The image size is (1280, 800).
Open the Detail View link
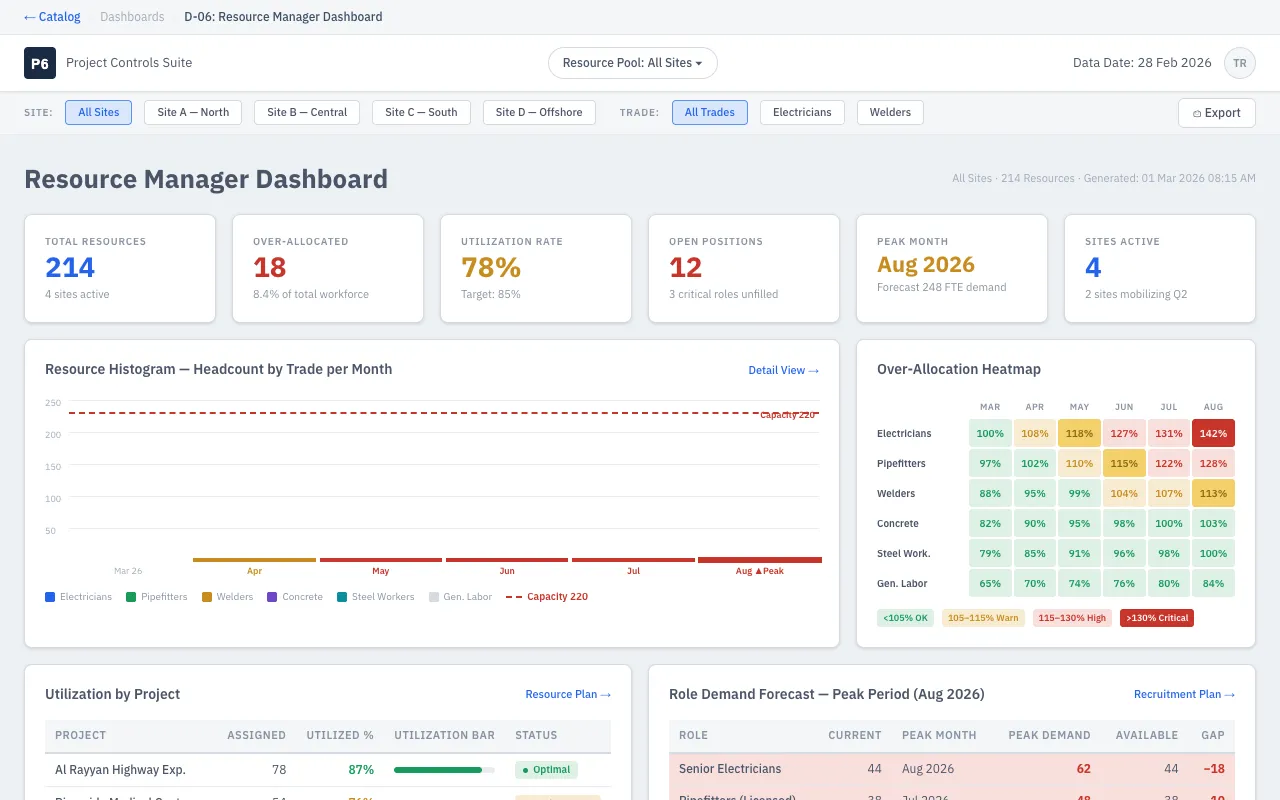click(x=784, y=370)
